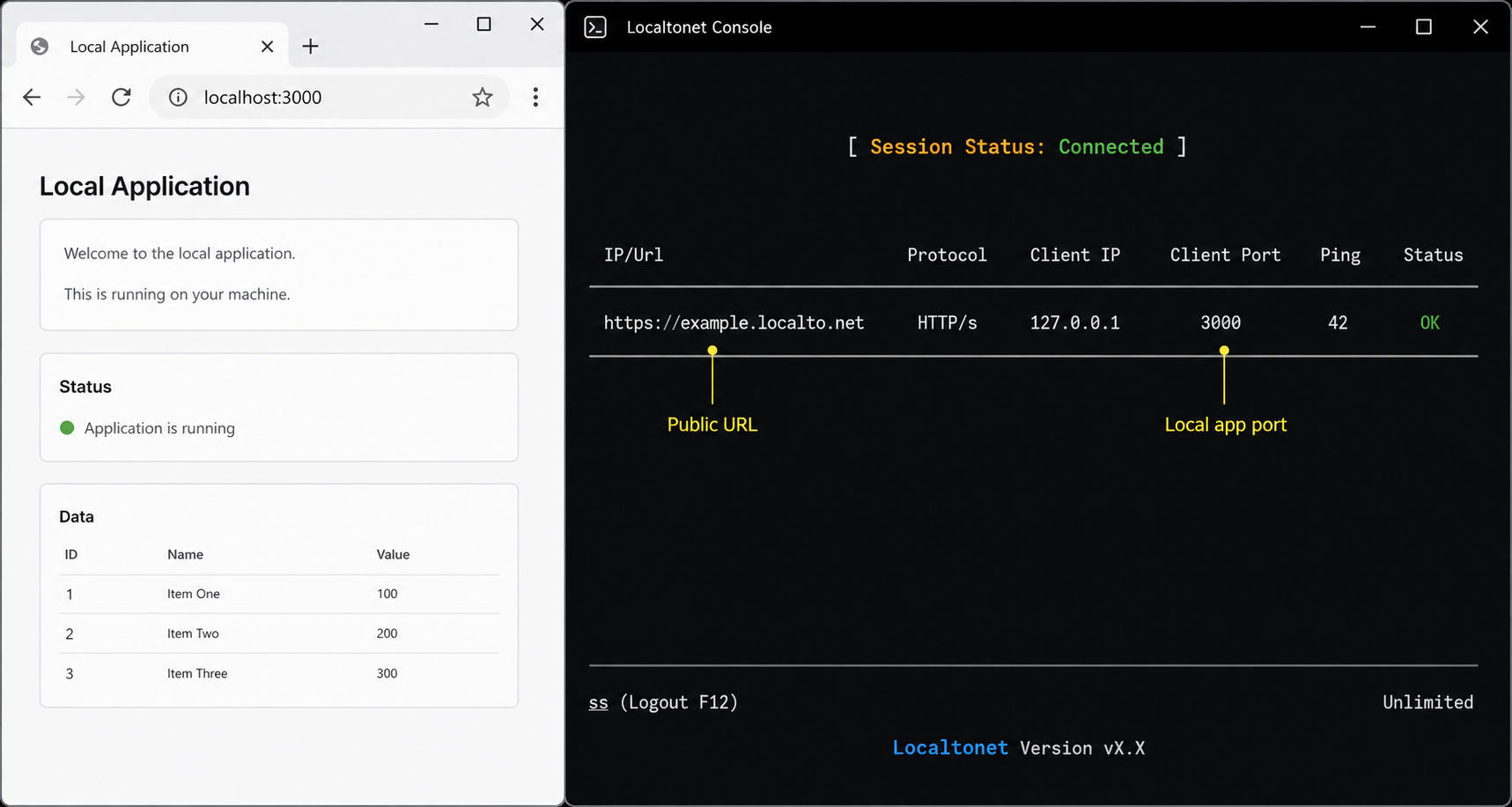Click the green OK status value

tap(1430, 323)
